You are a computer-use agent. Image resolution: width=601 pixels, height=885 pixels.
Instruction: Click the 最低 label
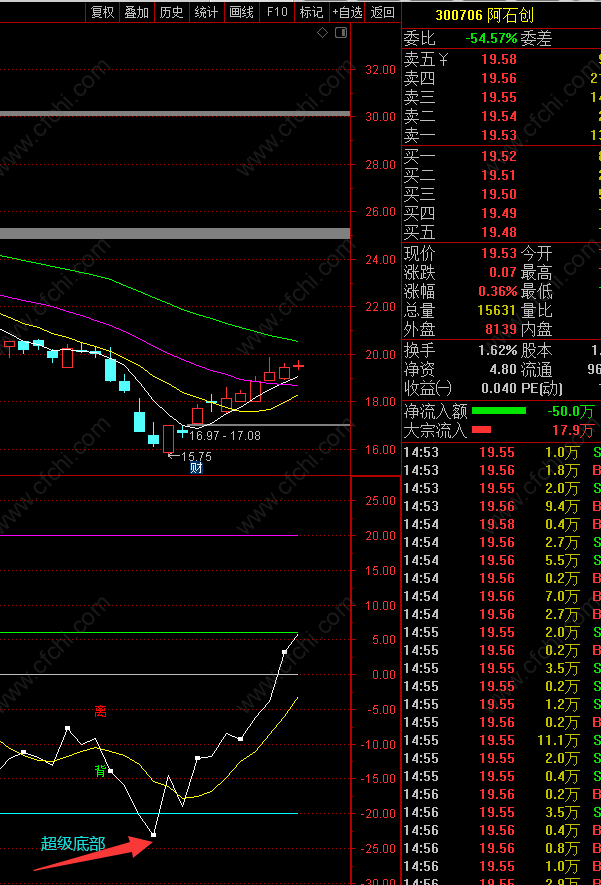pos(536,292)
